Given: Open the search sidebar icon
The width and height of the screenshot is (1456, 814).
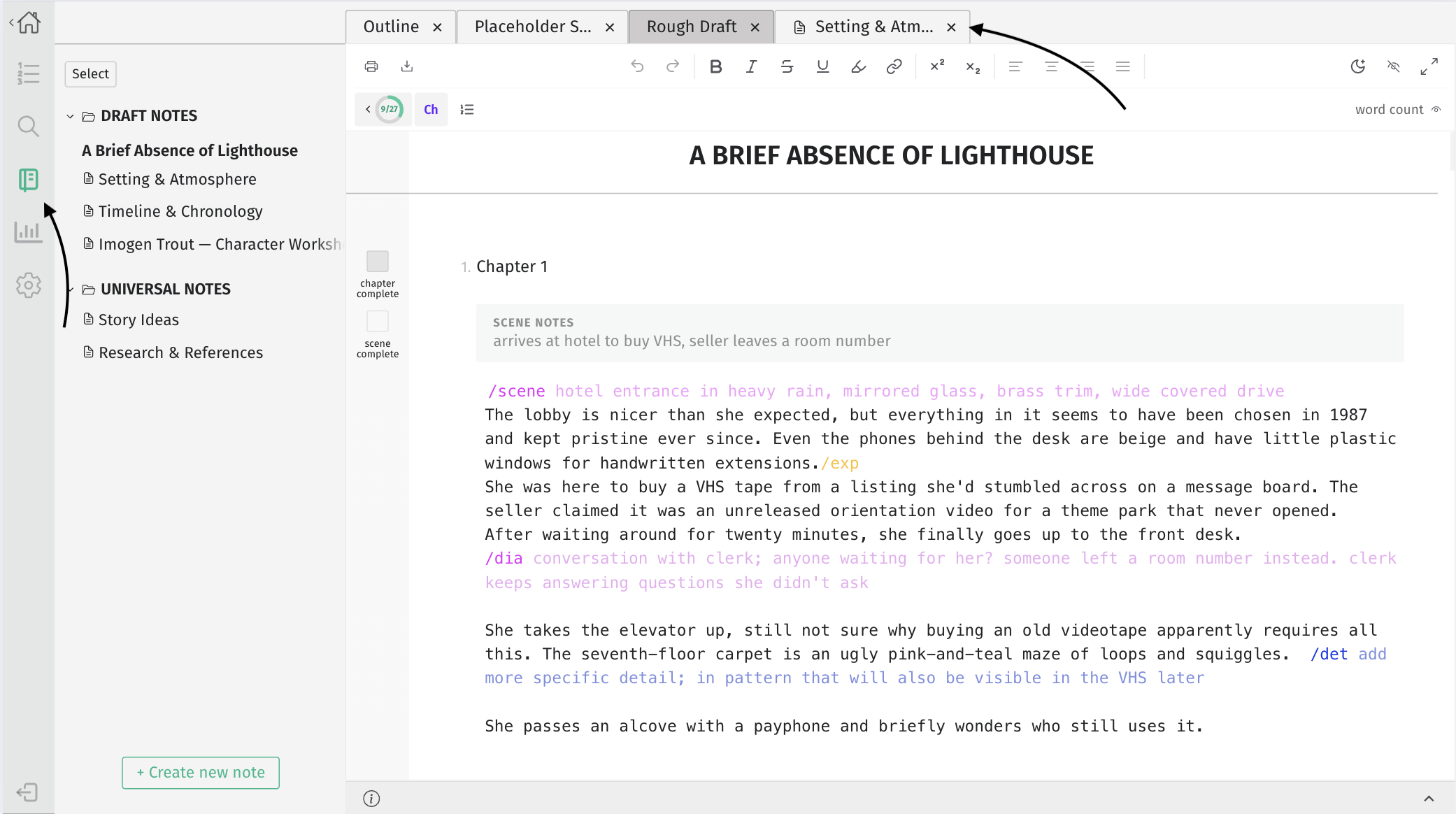Looking at the screenshot, I should pyautogui.click(x=28, y=126).
